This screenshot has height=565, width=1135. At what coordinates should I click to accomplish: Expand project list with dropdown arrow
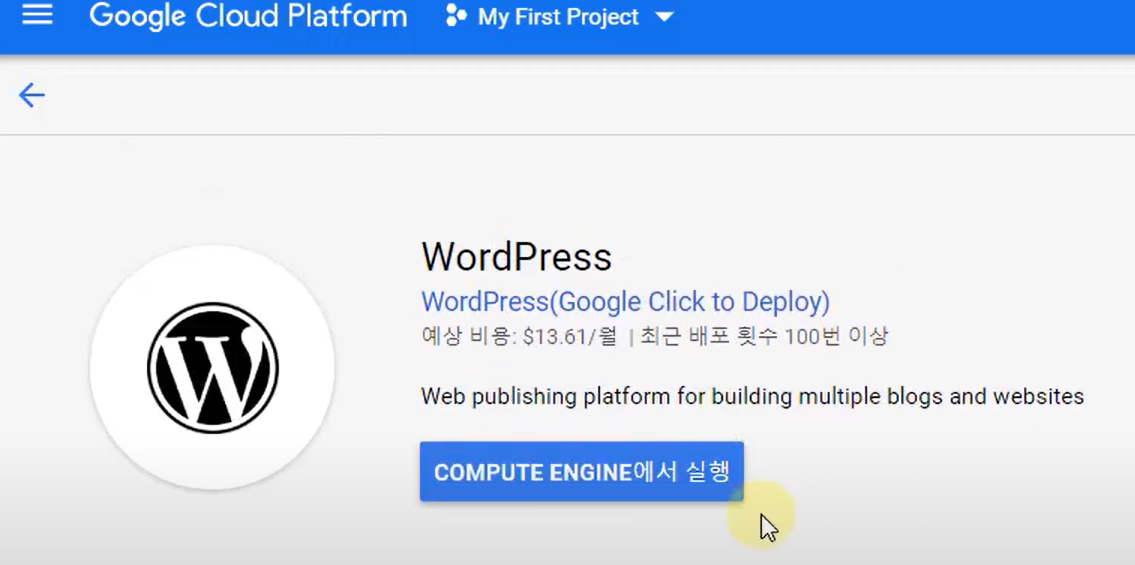pyautogui.click(x=664, y=17)
